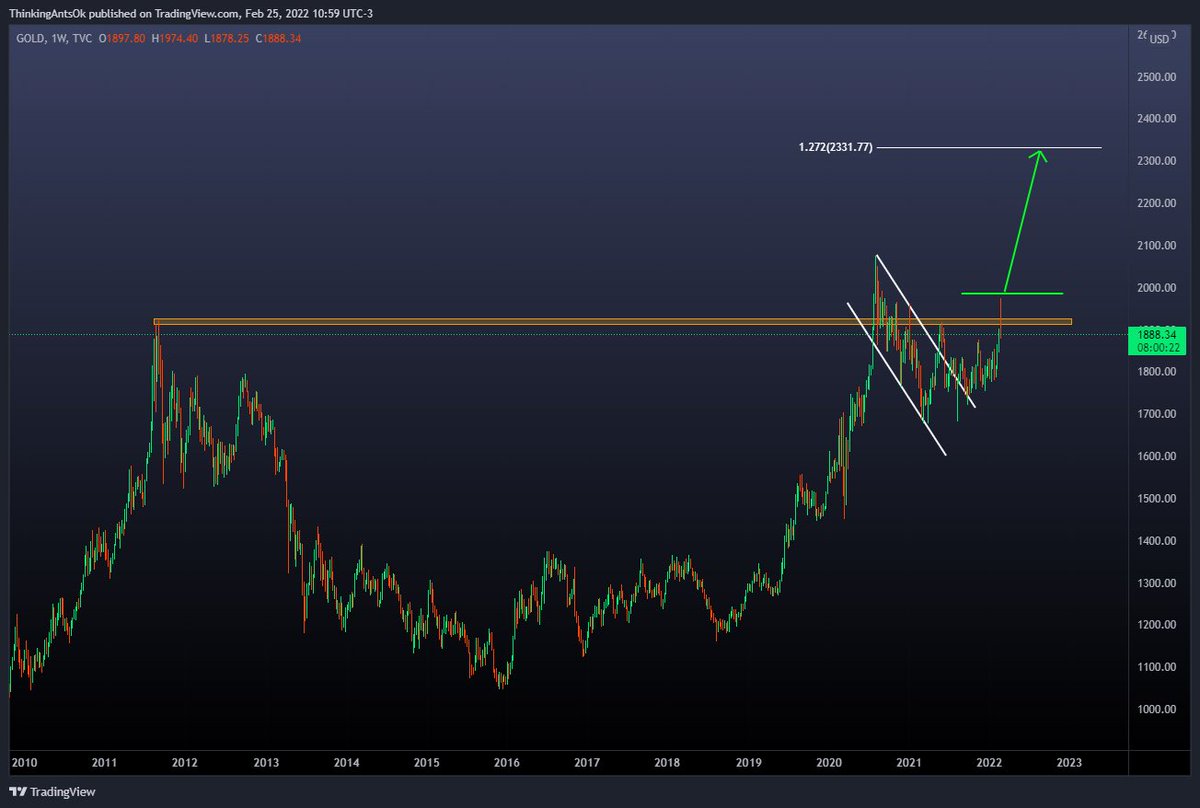The height and width of the screenshot is (808, 1200).
Task: Click the 1800.00 price axis label
Action: 1155,372
